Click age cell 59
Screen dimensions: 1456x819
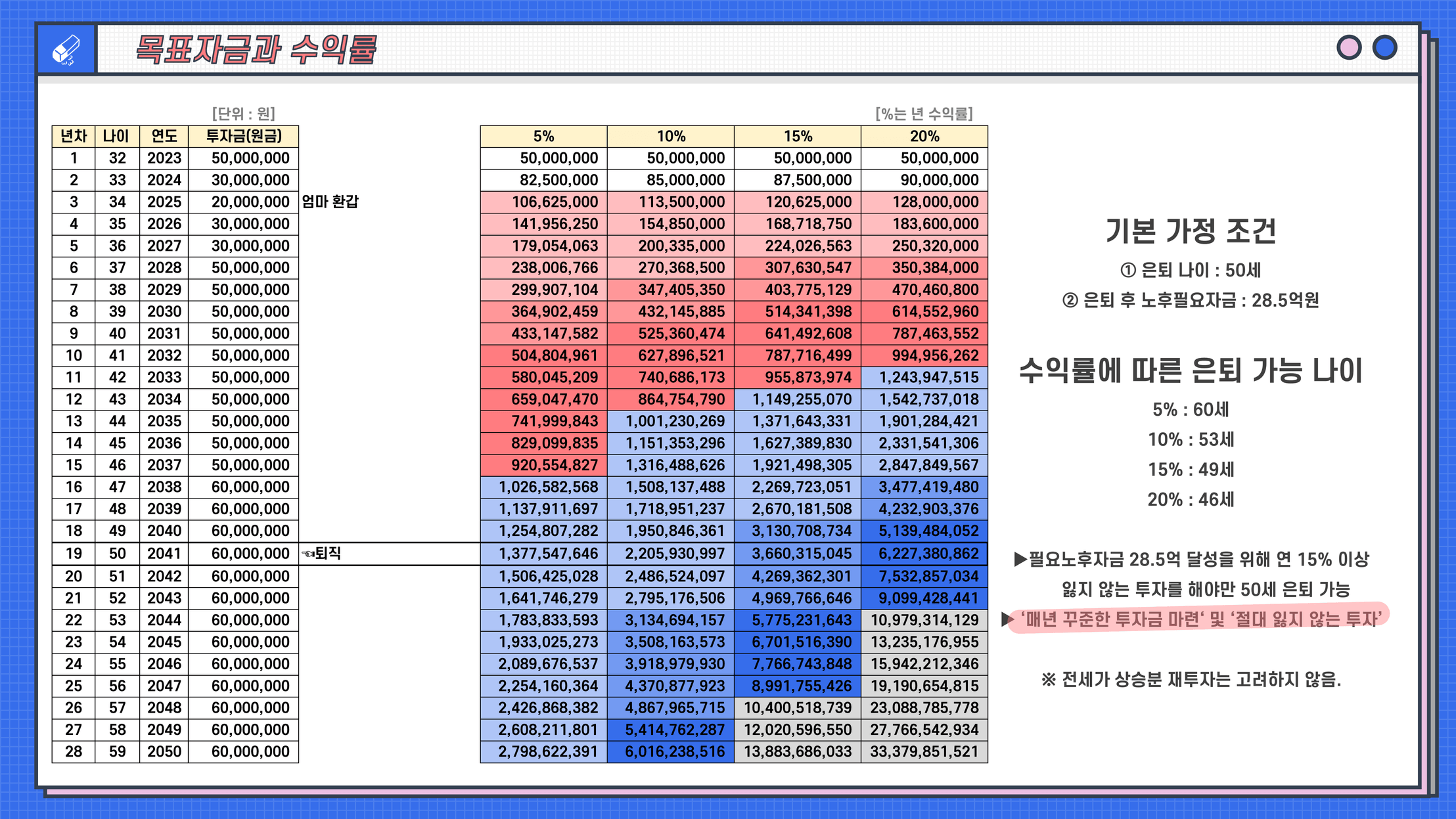point(117,751)
